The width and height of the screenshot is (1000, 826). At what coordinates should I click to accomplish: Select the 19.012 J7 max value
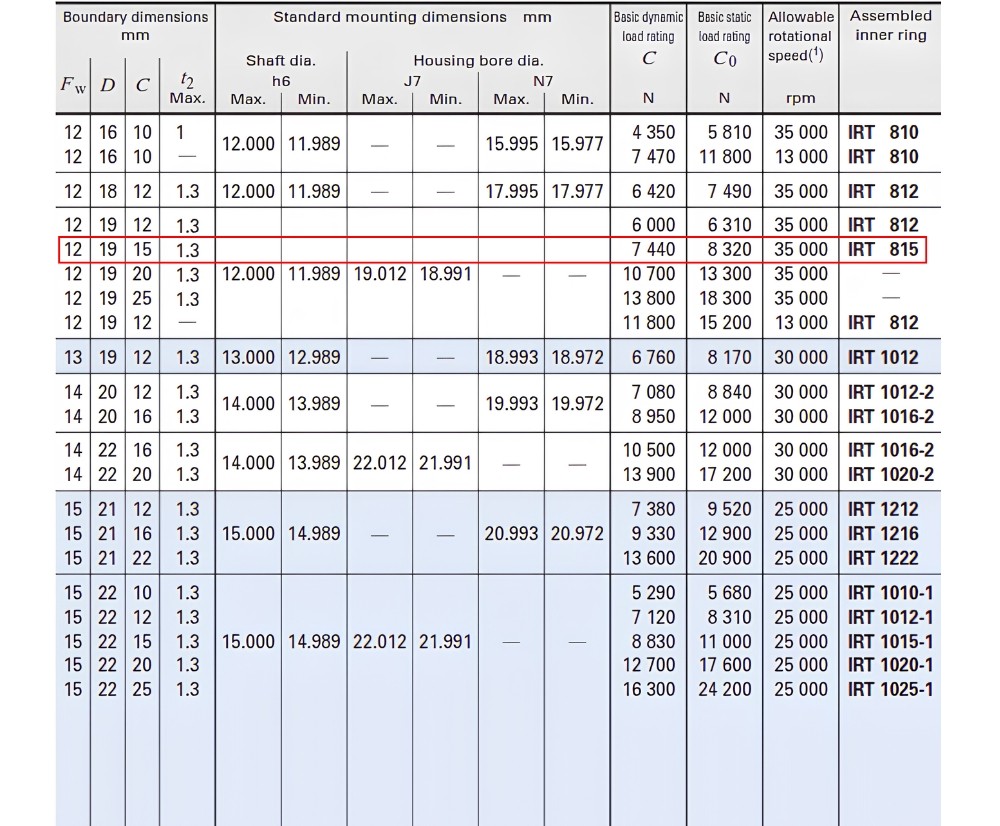[x=379, y=274]
